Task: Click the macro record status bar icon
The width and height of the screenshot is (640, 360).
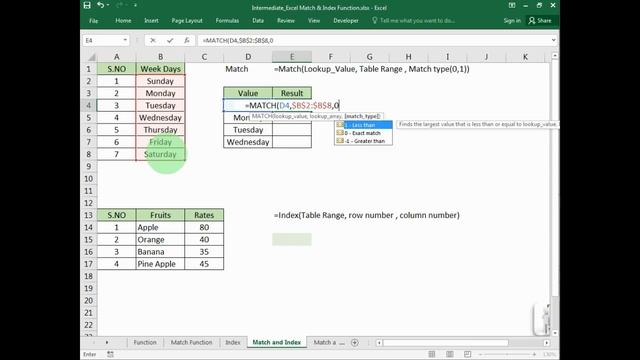Action: click(110, 354)
